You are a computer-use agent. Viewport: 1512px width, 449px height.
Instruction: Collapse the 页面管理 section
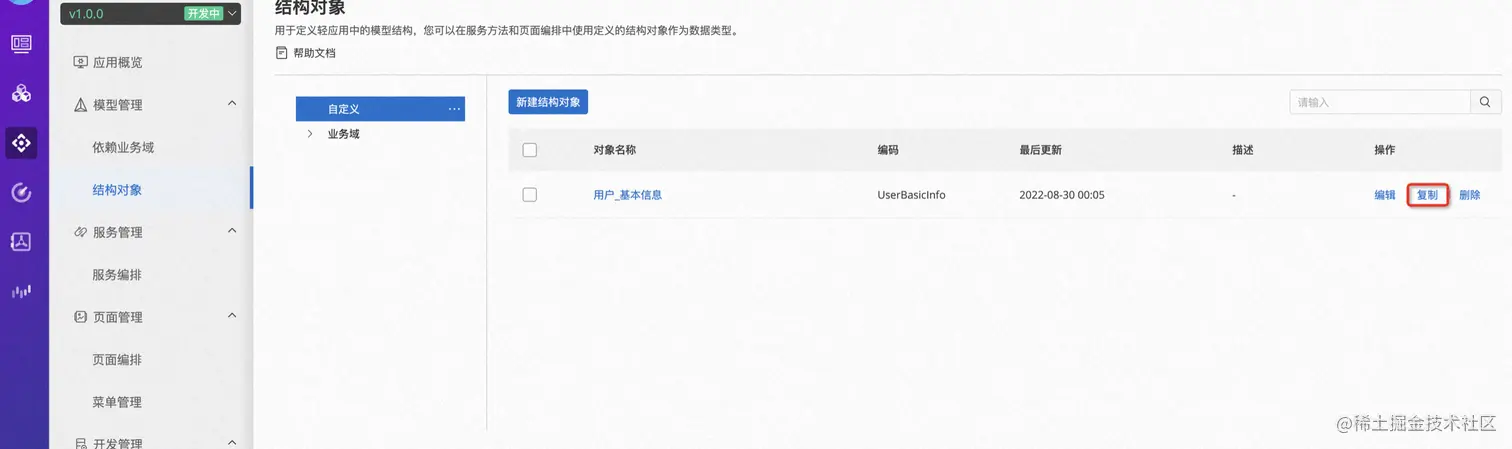click(232, 316)
